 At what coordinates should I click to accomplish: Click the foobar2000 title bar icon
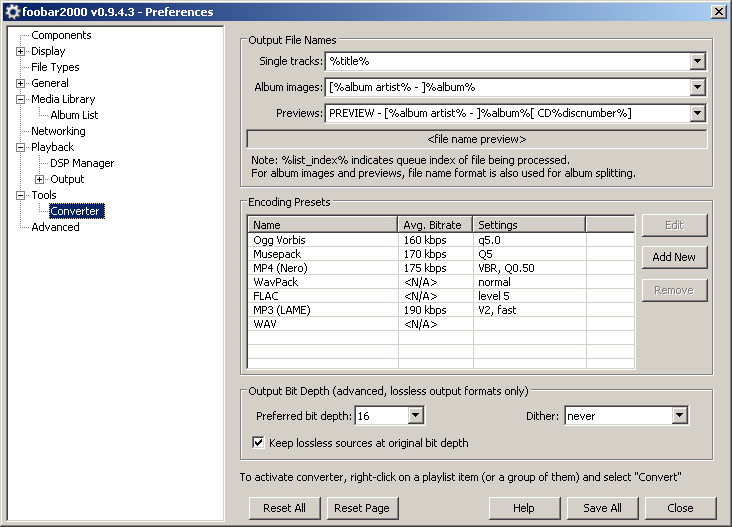12,11
